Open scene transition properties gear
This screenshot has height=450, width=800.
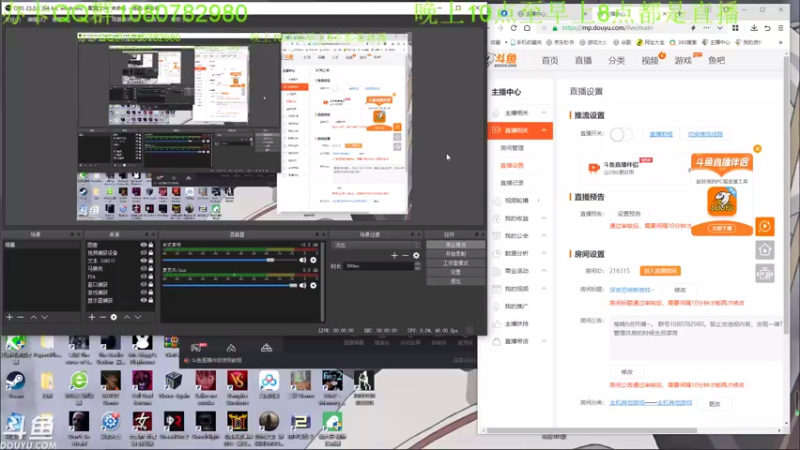click(416, 255)
